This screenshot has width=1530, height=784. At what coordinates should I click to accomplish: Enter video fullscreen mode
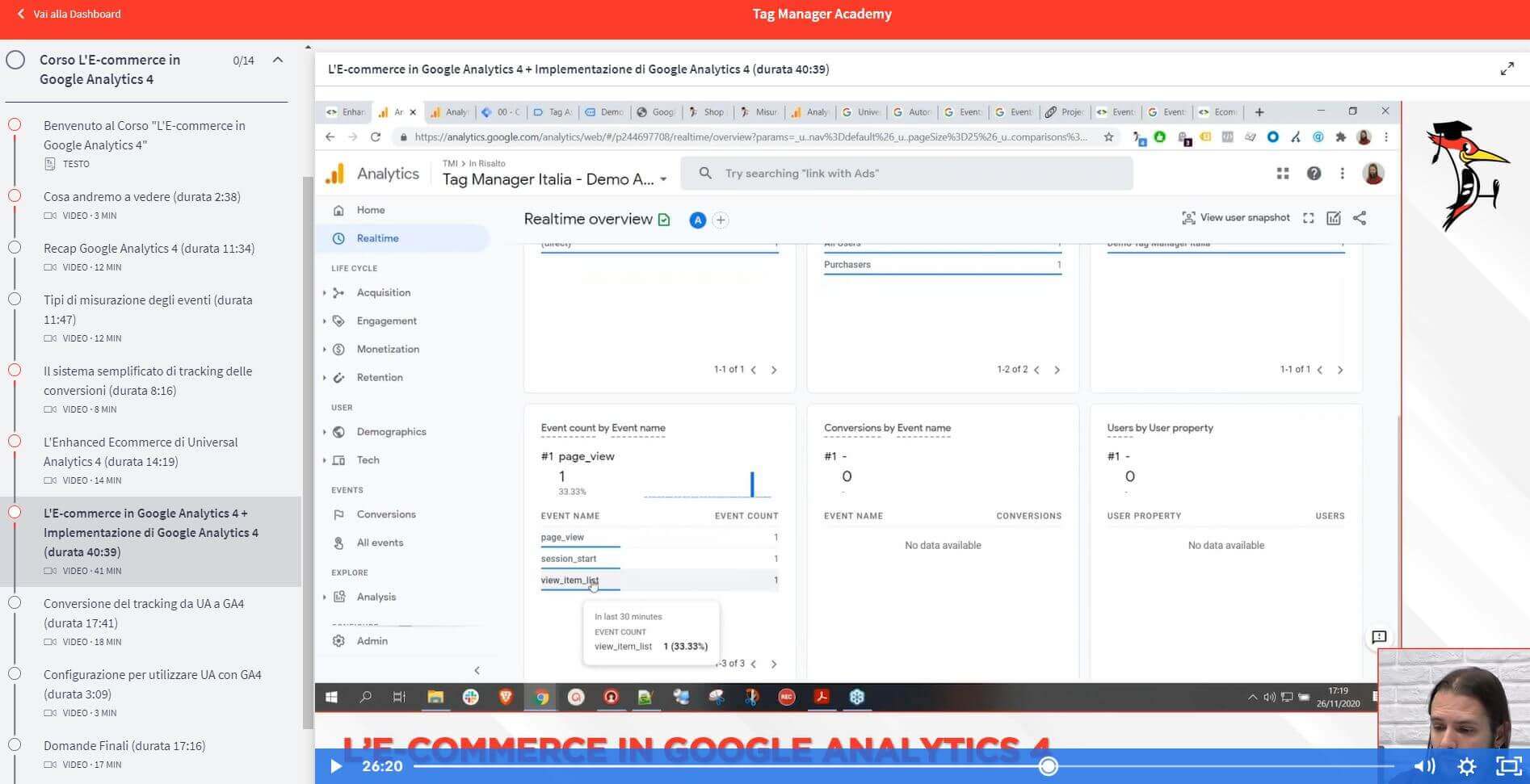pos(1509,766)
